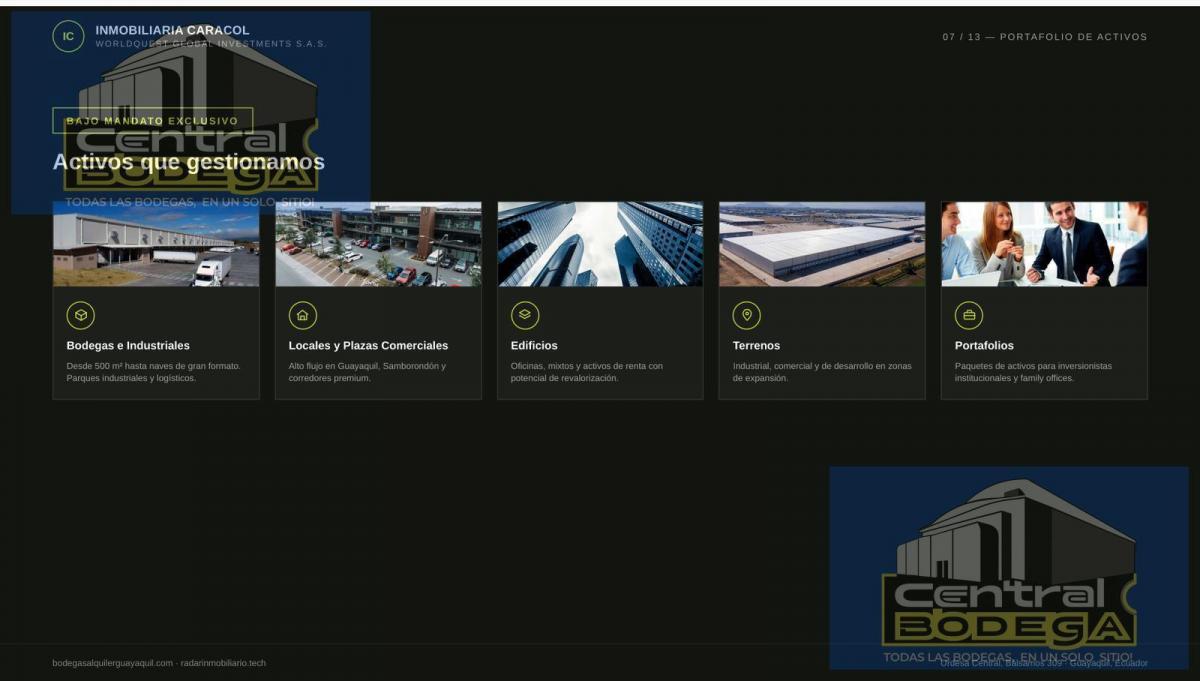The height and width of the screenshot is (681, 1200).
Task: Click the map pin icon on Terrenos card
Action: pos(747,315)
